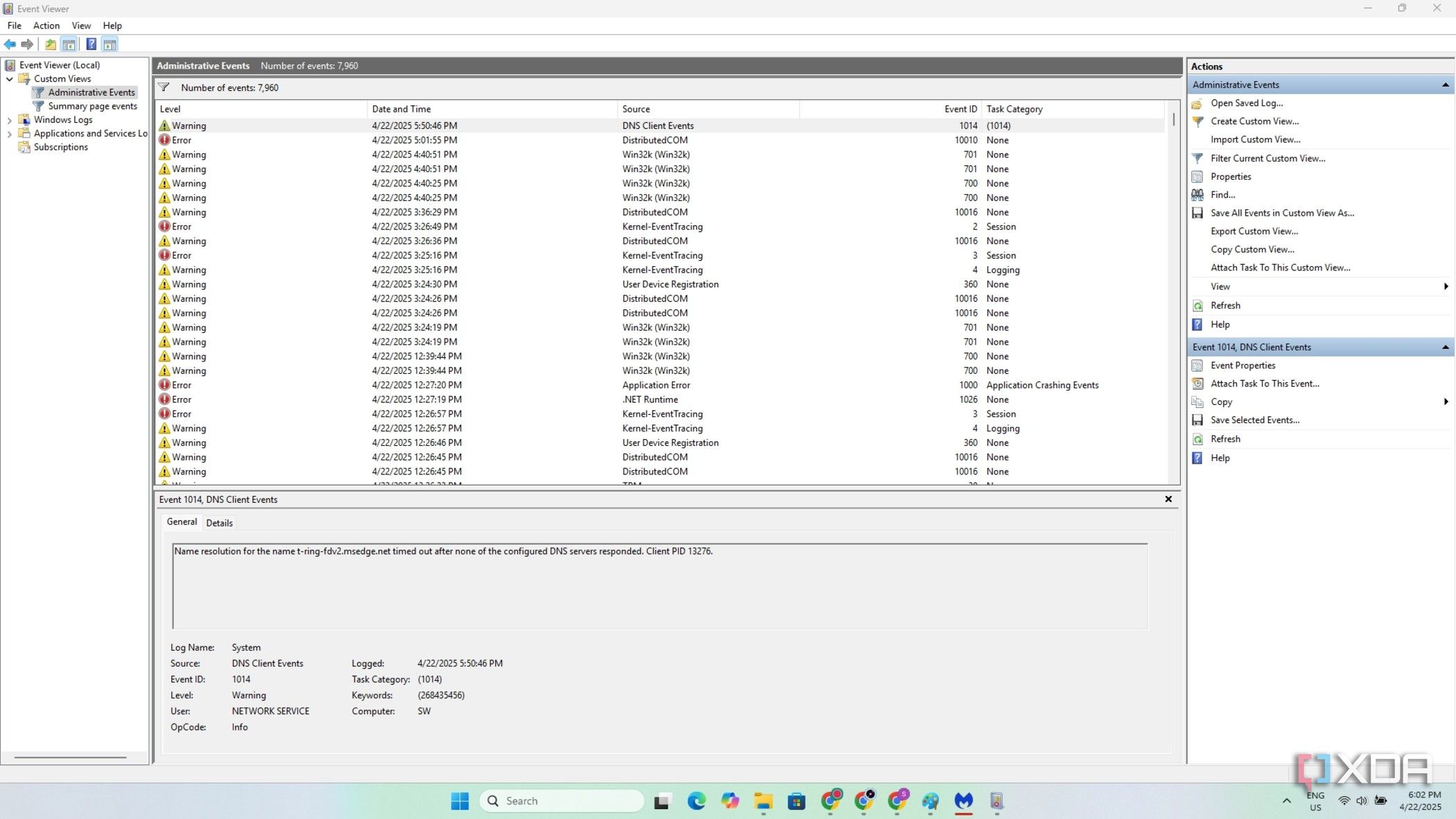
Task: Open the Action menu
Action: point(46,26)
